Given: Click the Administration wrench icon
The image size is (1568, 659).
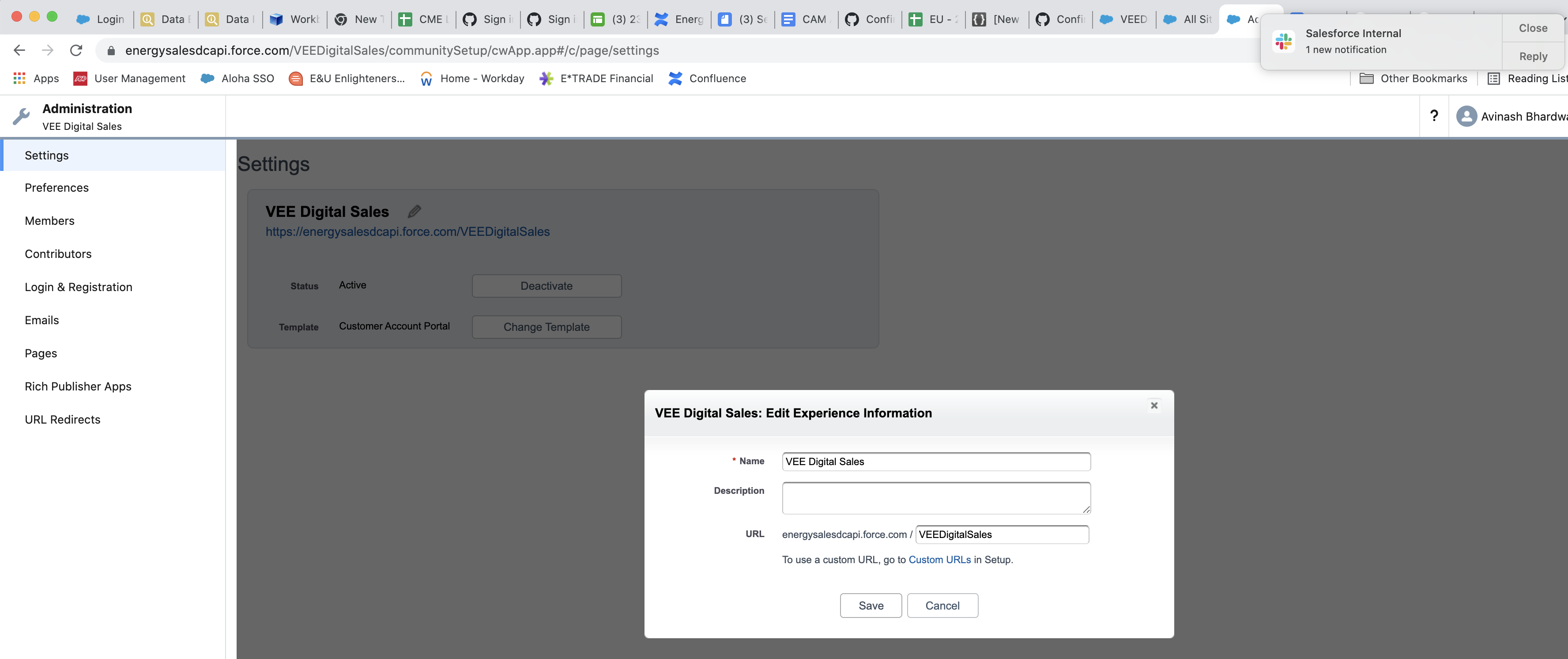Looking at the screenshot, I should 21,116.
